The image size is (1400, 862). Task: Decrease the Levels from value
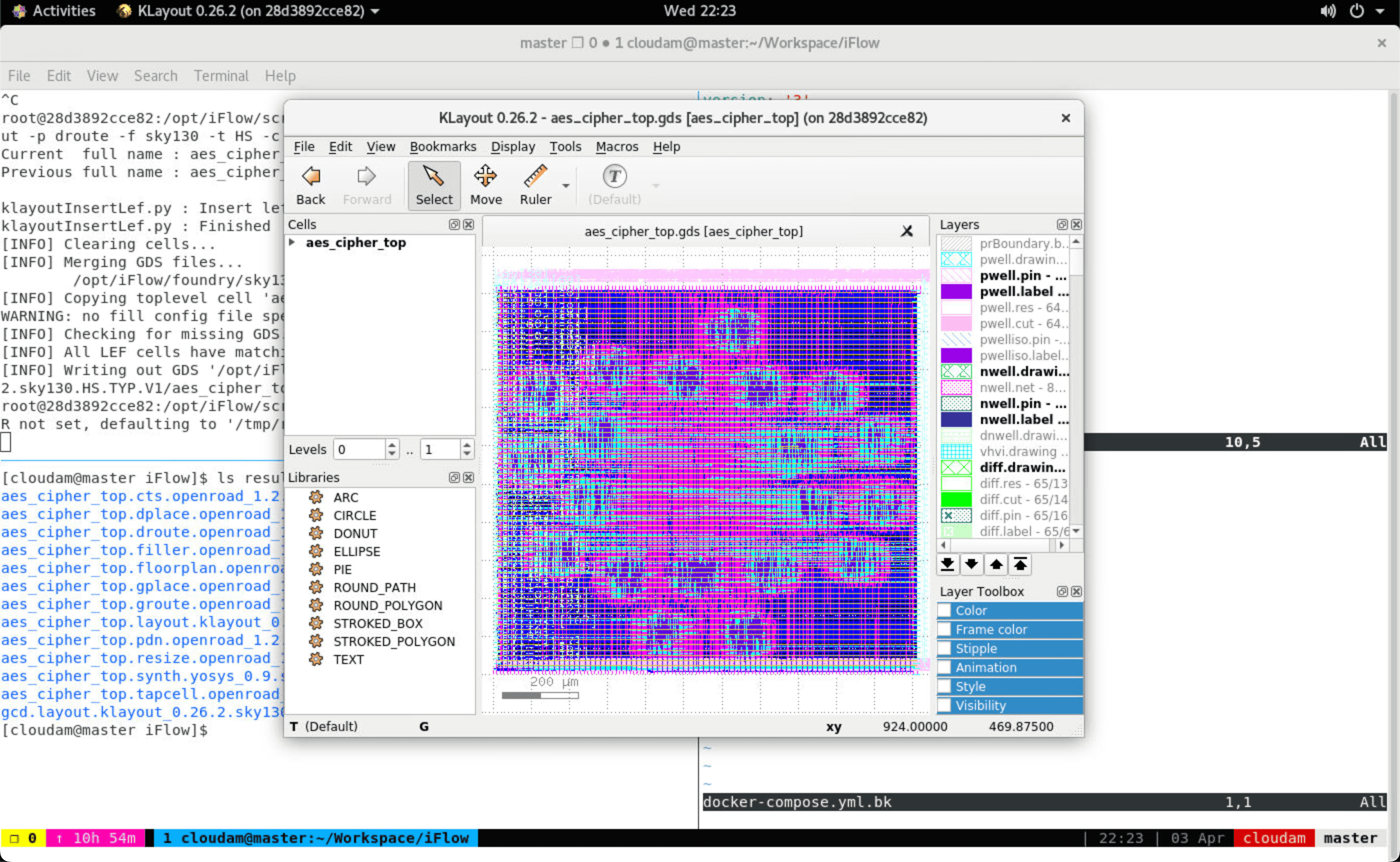(x=391, y=454)
